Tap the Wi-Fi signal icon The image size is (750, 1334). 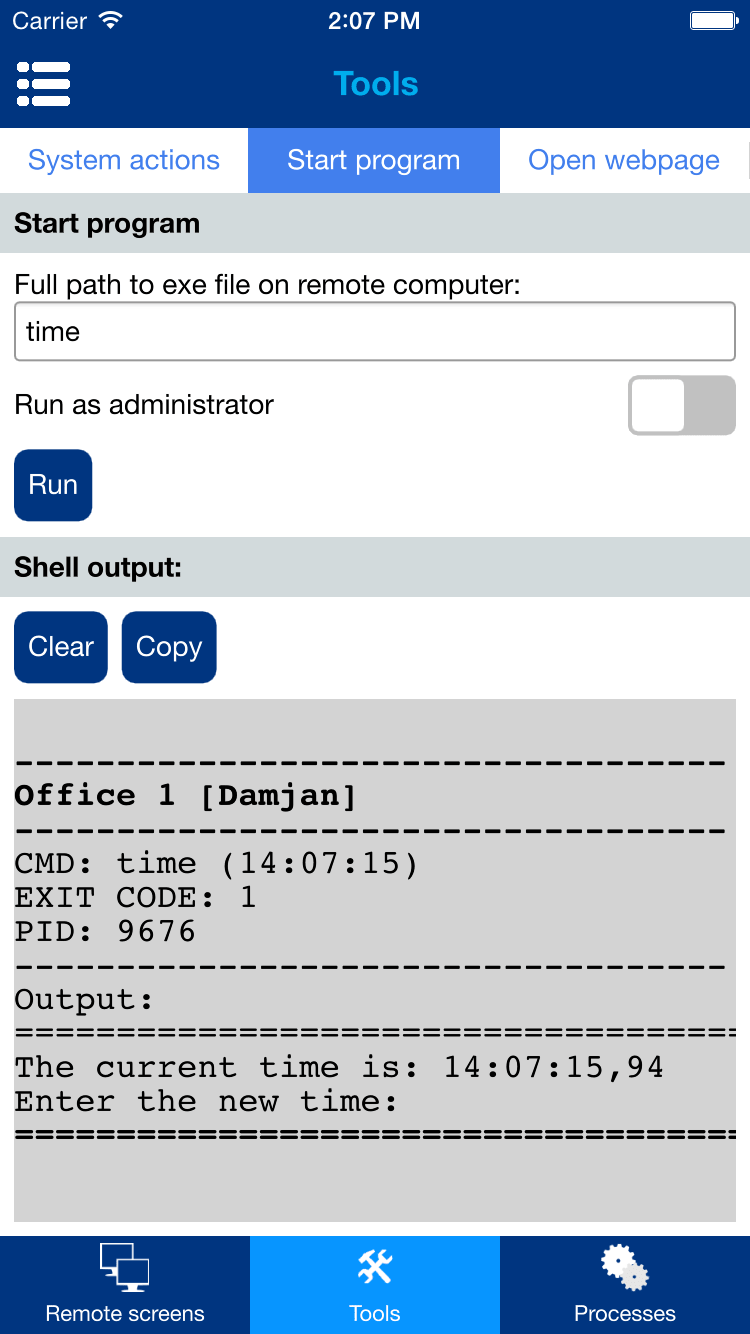(111, 21)
